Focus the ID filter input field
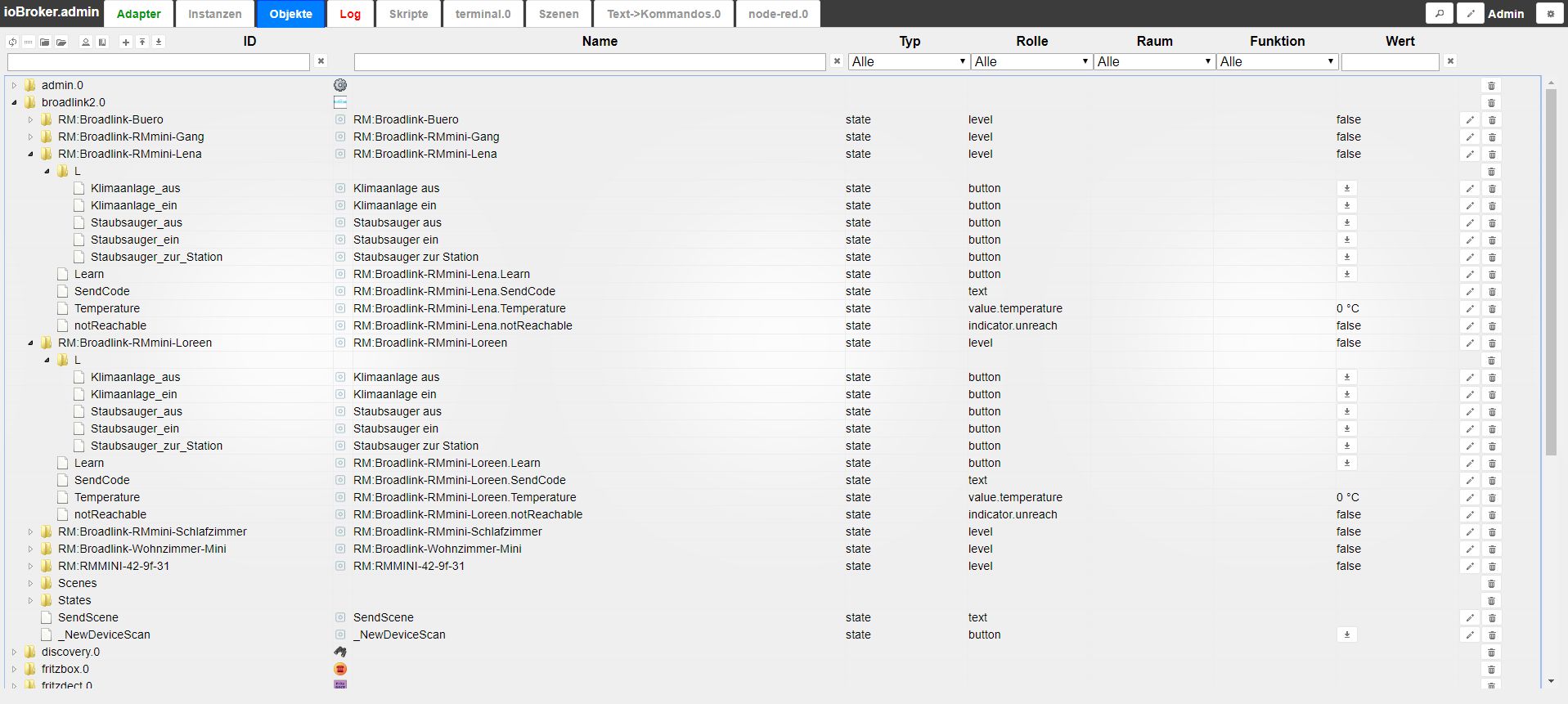This screenshot has height=704, width=1568. (x=159, y=61)
